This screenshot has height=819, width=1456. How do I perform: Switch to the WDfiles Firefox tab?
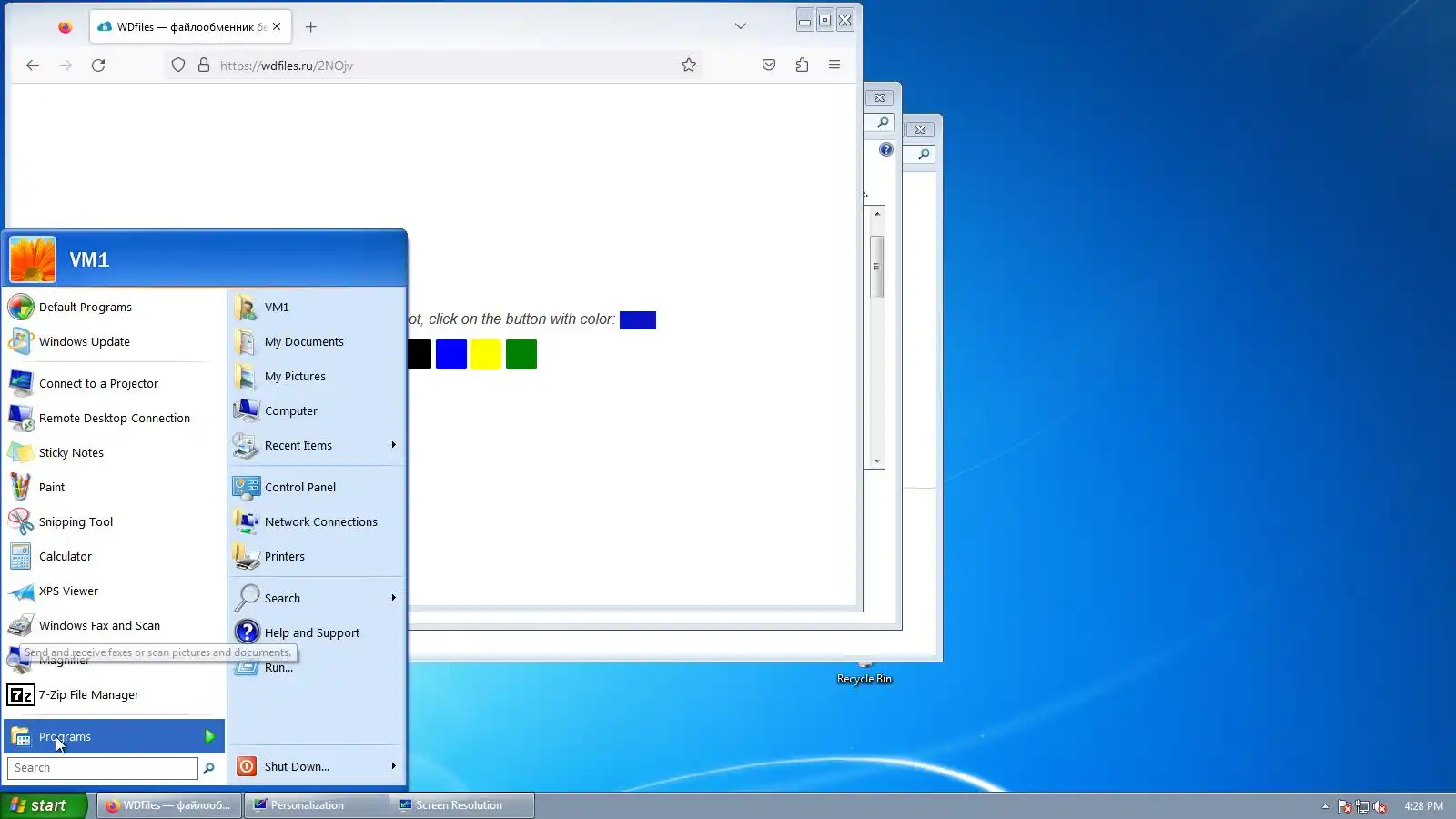[190, 27]
